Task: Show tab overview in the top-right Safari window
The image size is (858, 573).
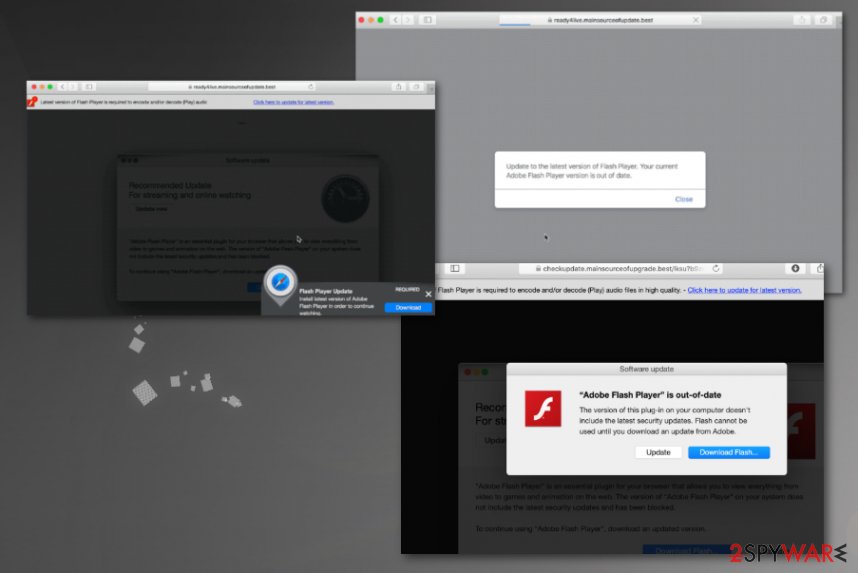Action: point(824,20)
